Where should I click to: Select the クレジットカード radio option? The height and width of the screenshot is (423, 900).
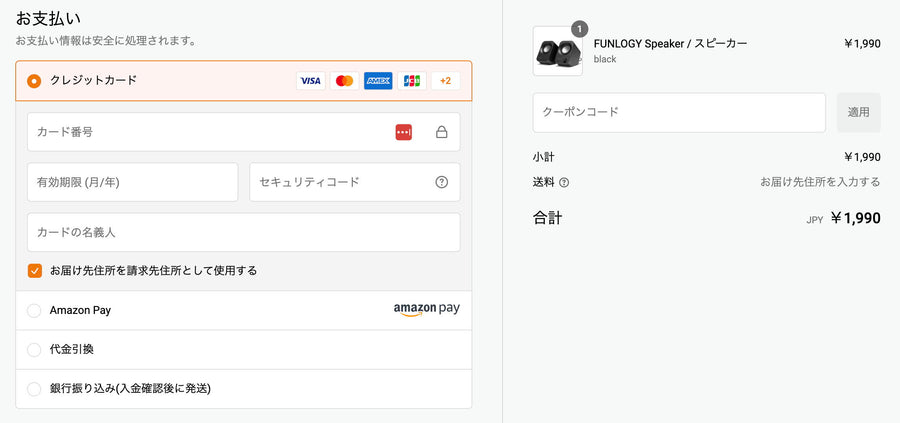(34, 81)
